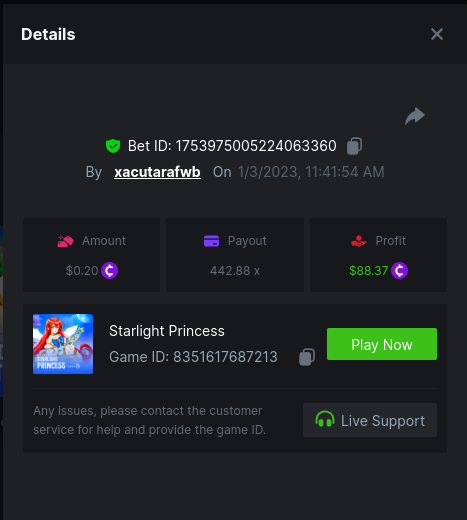Click the red Profit hand icon
This screenshot has width=467, height=520.
tap(359, 241)
